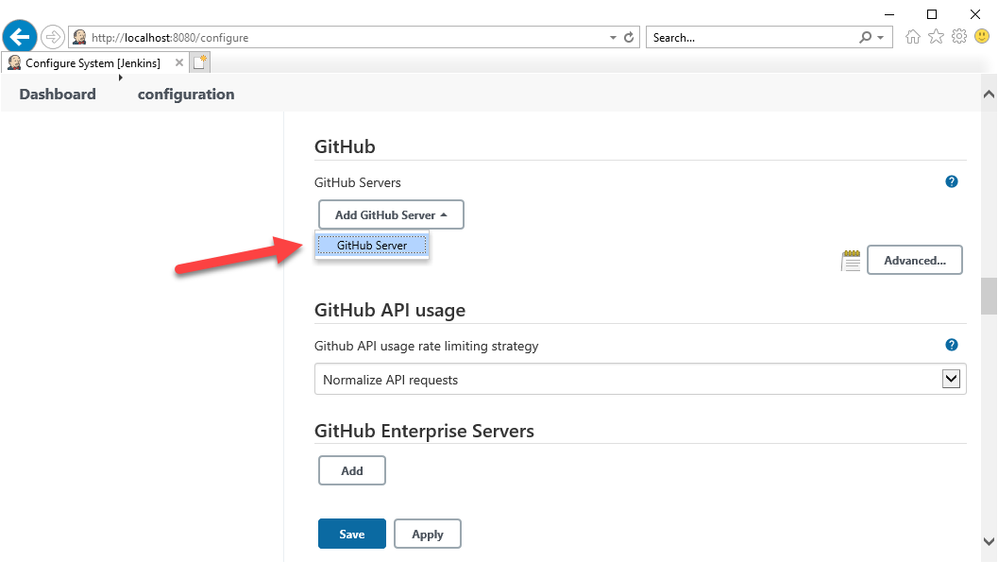This screenshot has height=563, width=998.
Task: Click the Jenkins favicon in address bar
Action: pyautogui.click(x=80, y=37)
